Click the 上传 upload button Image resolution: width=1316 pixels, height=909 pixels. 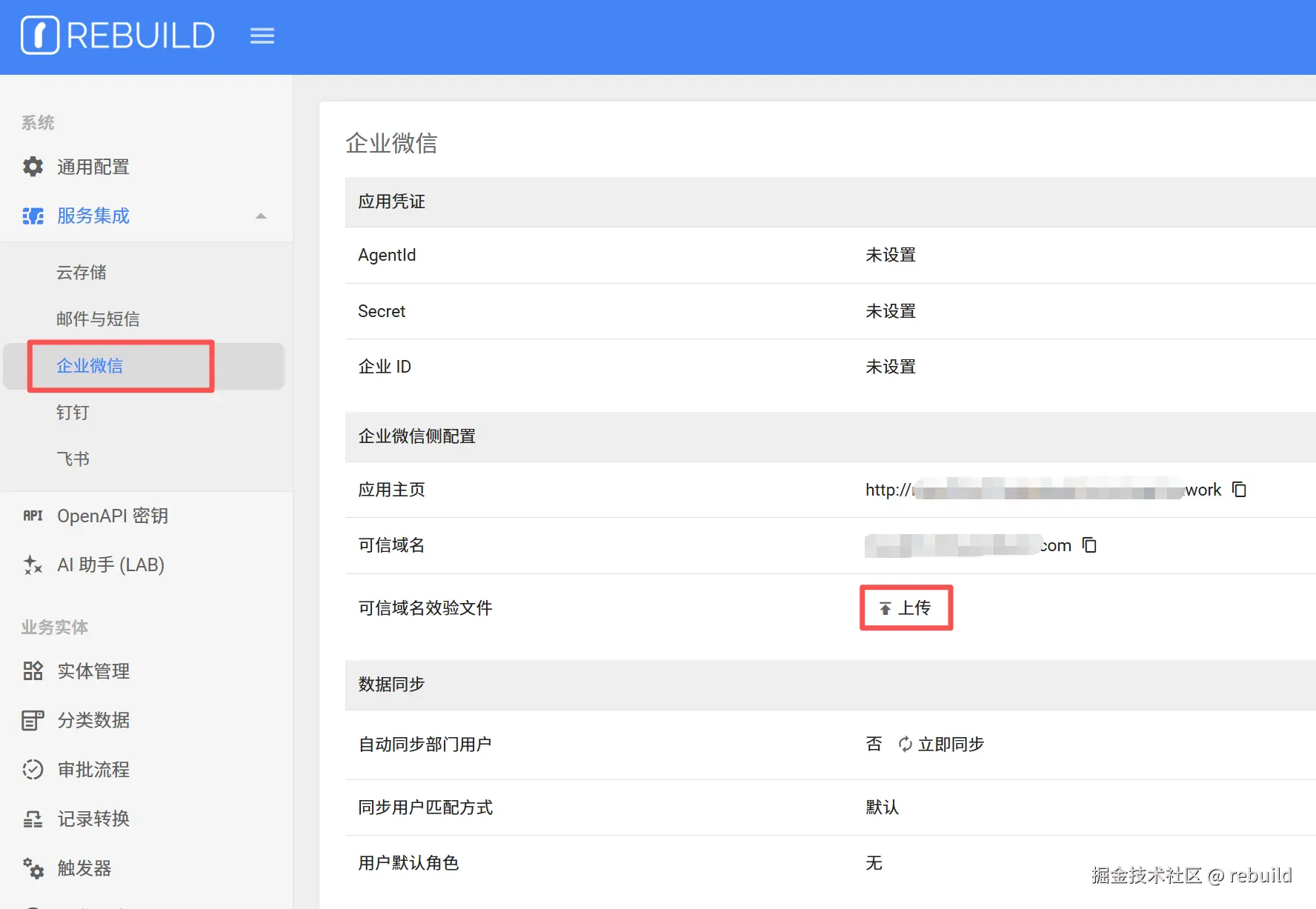tap(905, 608)
